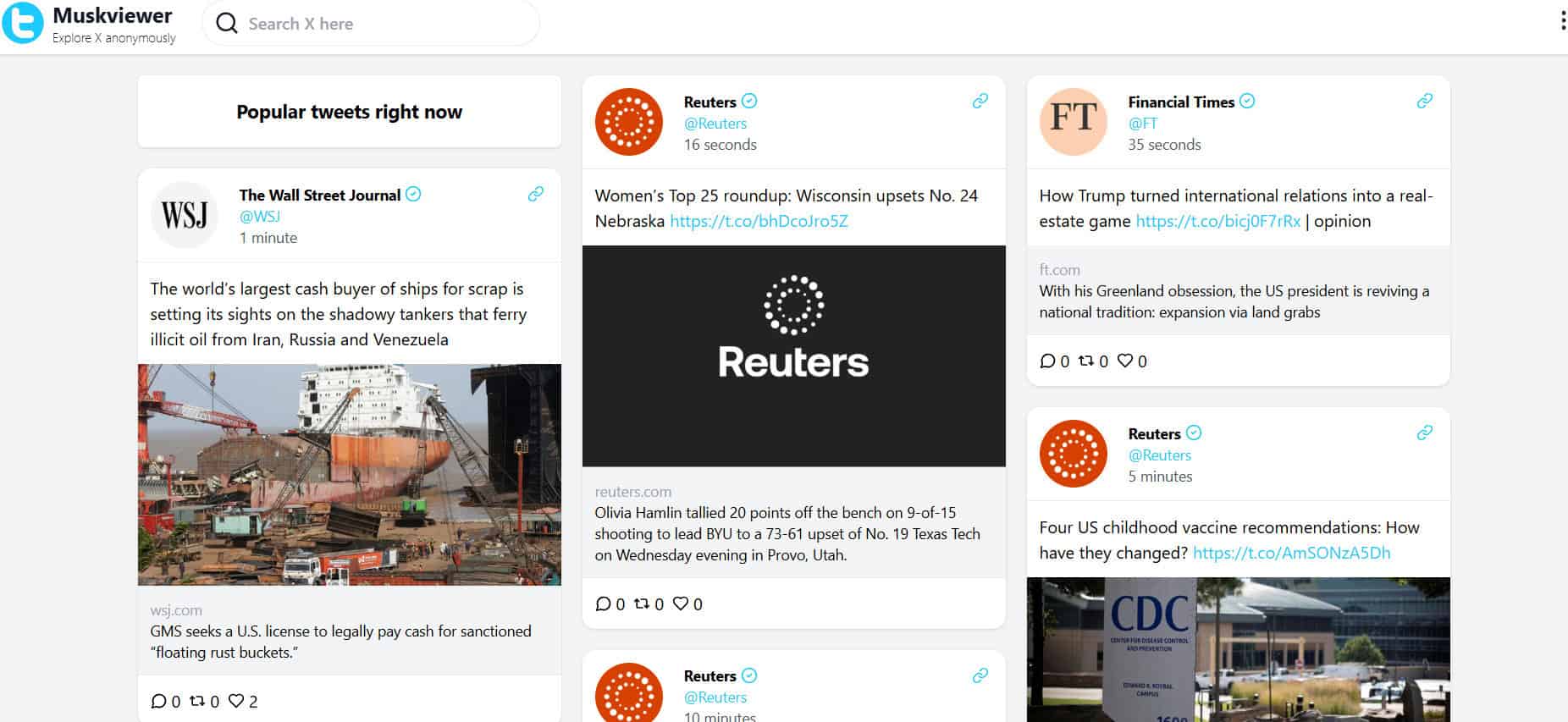Click the search magnifier icon
This screenshot has width=1568, height=722.
[227, 24]
